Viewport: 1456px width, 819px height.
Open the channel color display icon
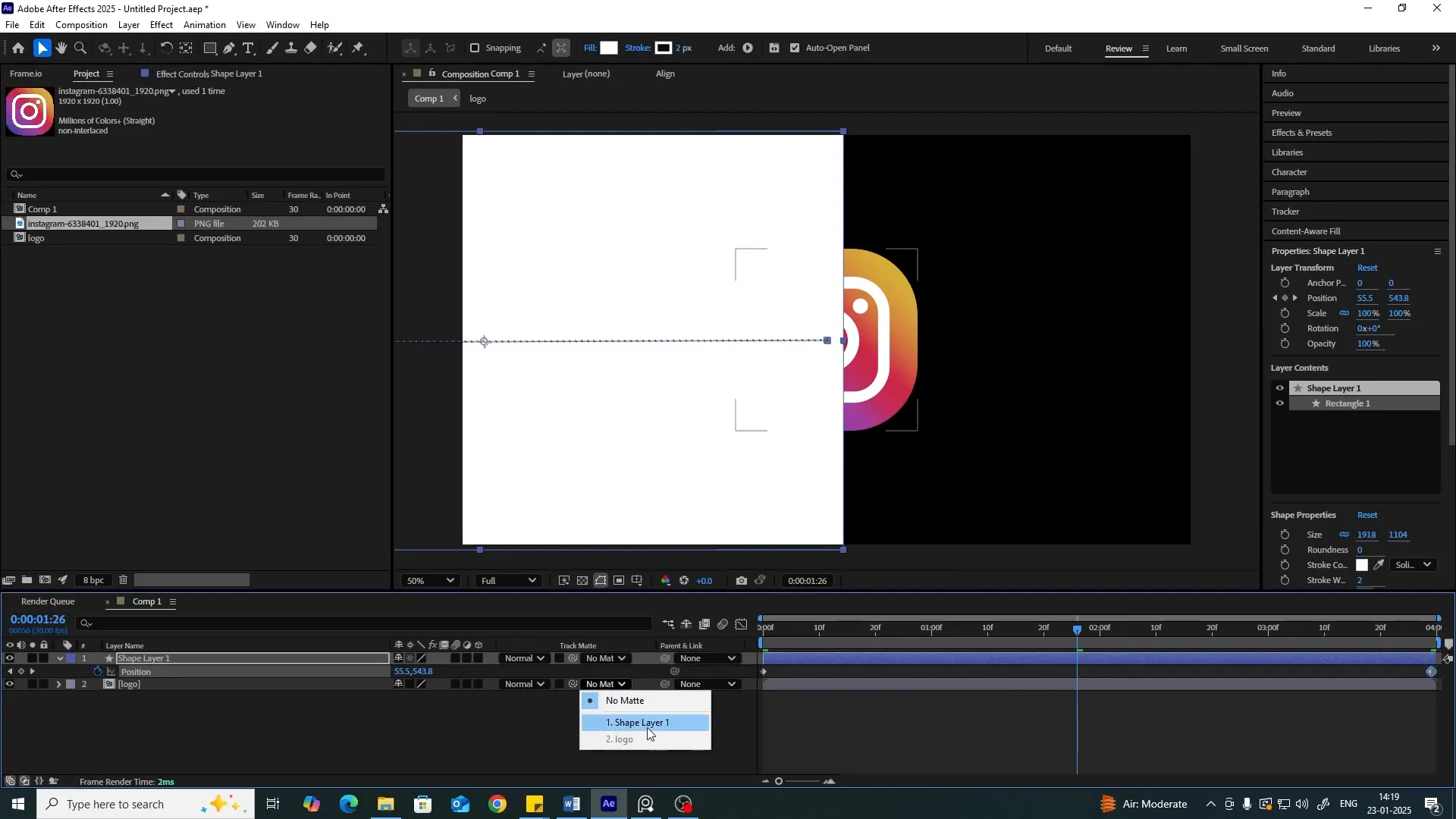point(666,581)
